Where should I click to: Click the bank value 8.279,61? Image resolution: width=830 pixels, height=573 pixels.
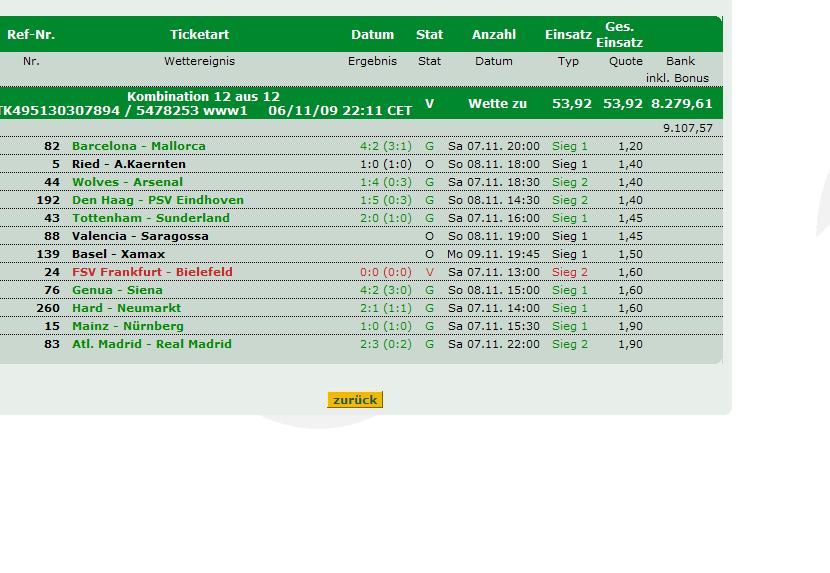click(682, 103)
